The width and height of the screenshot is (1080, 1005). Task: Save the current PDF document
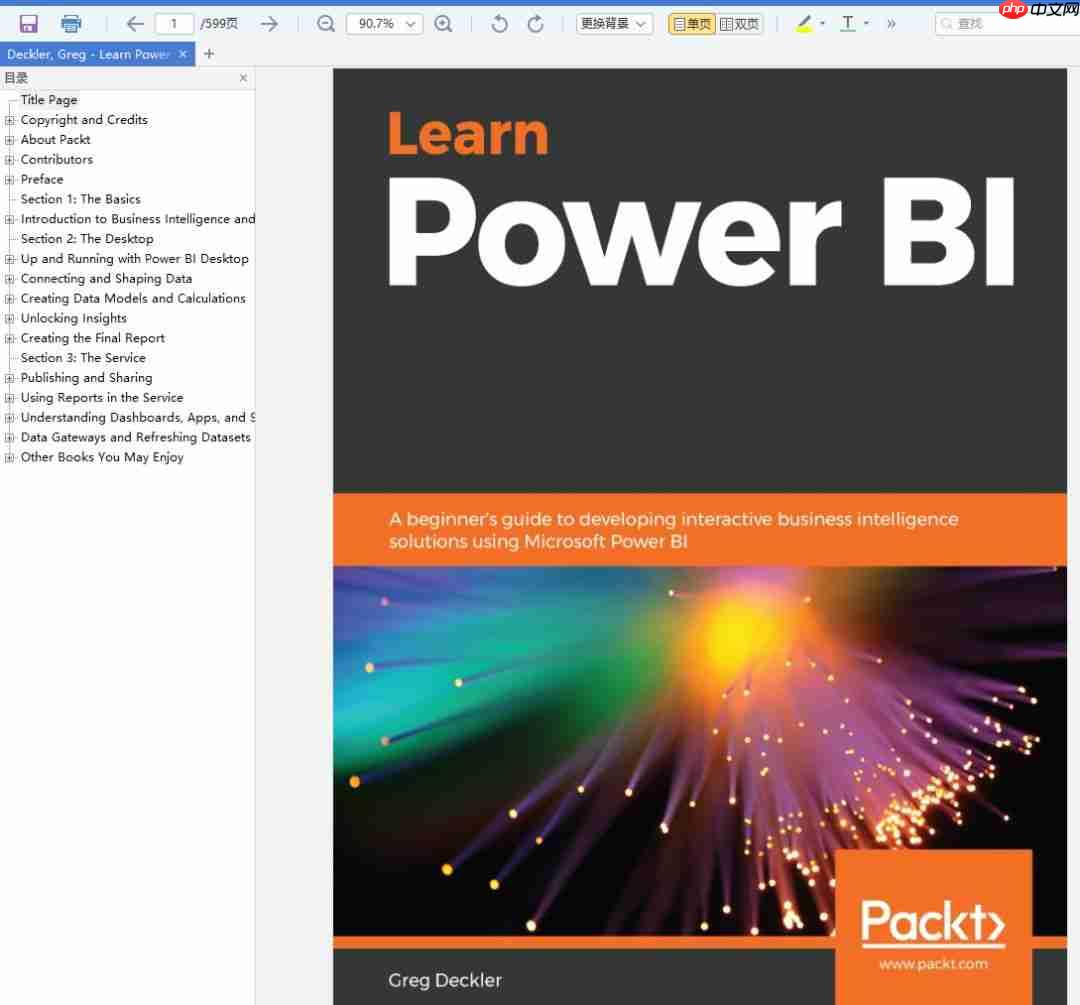[27, 22]
